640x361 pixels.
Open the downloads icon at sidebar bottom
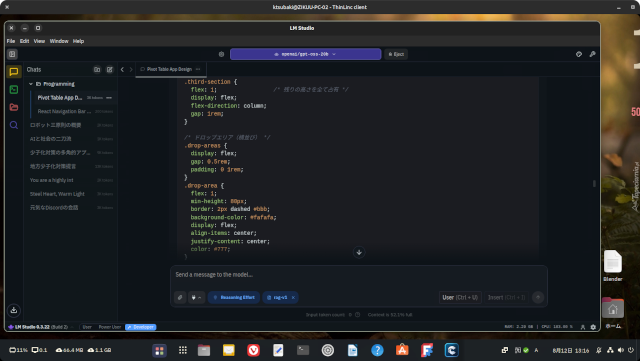click(x=13, y=310)
